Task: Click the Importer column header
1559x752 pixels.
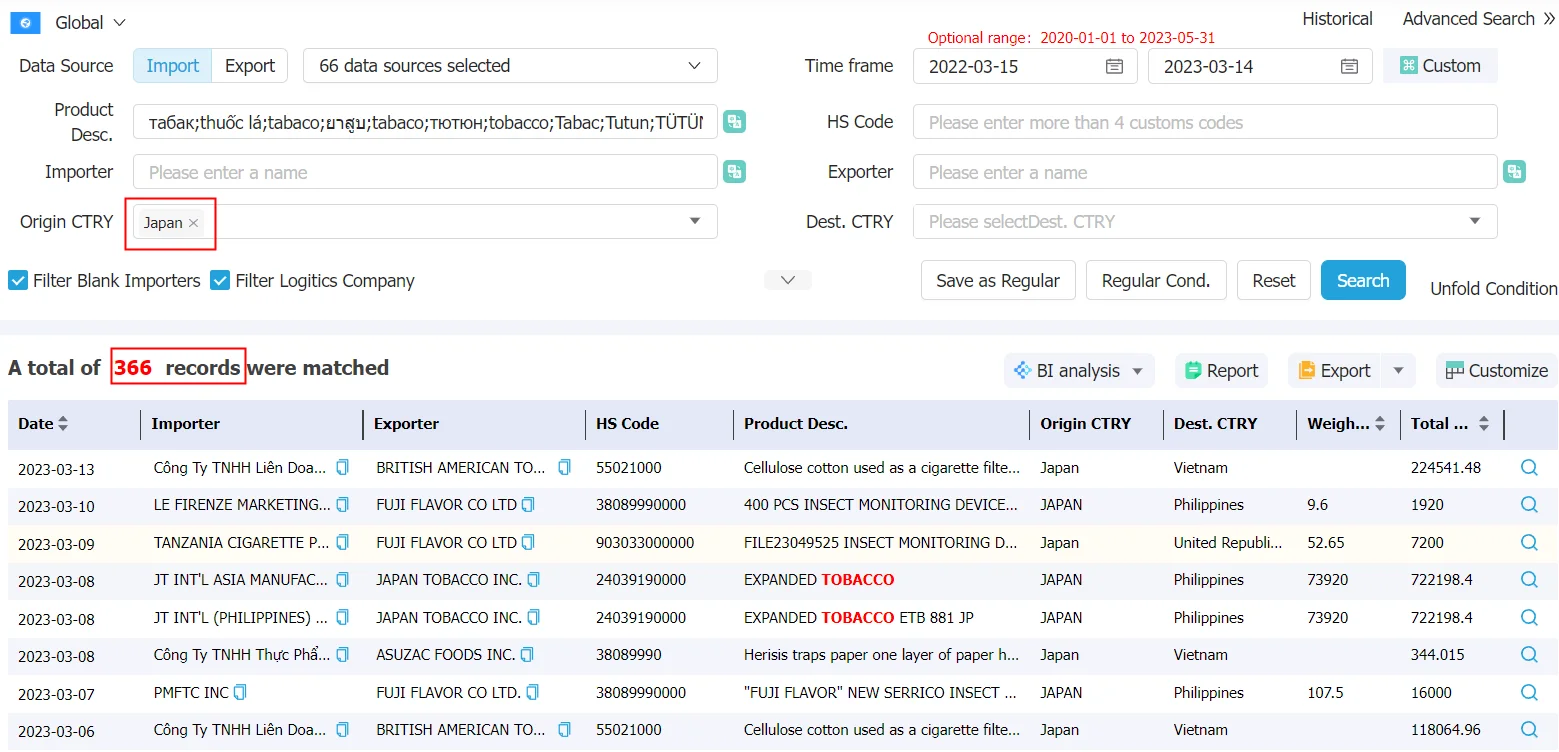Action: point(186,424)
